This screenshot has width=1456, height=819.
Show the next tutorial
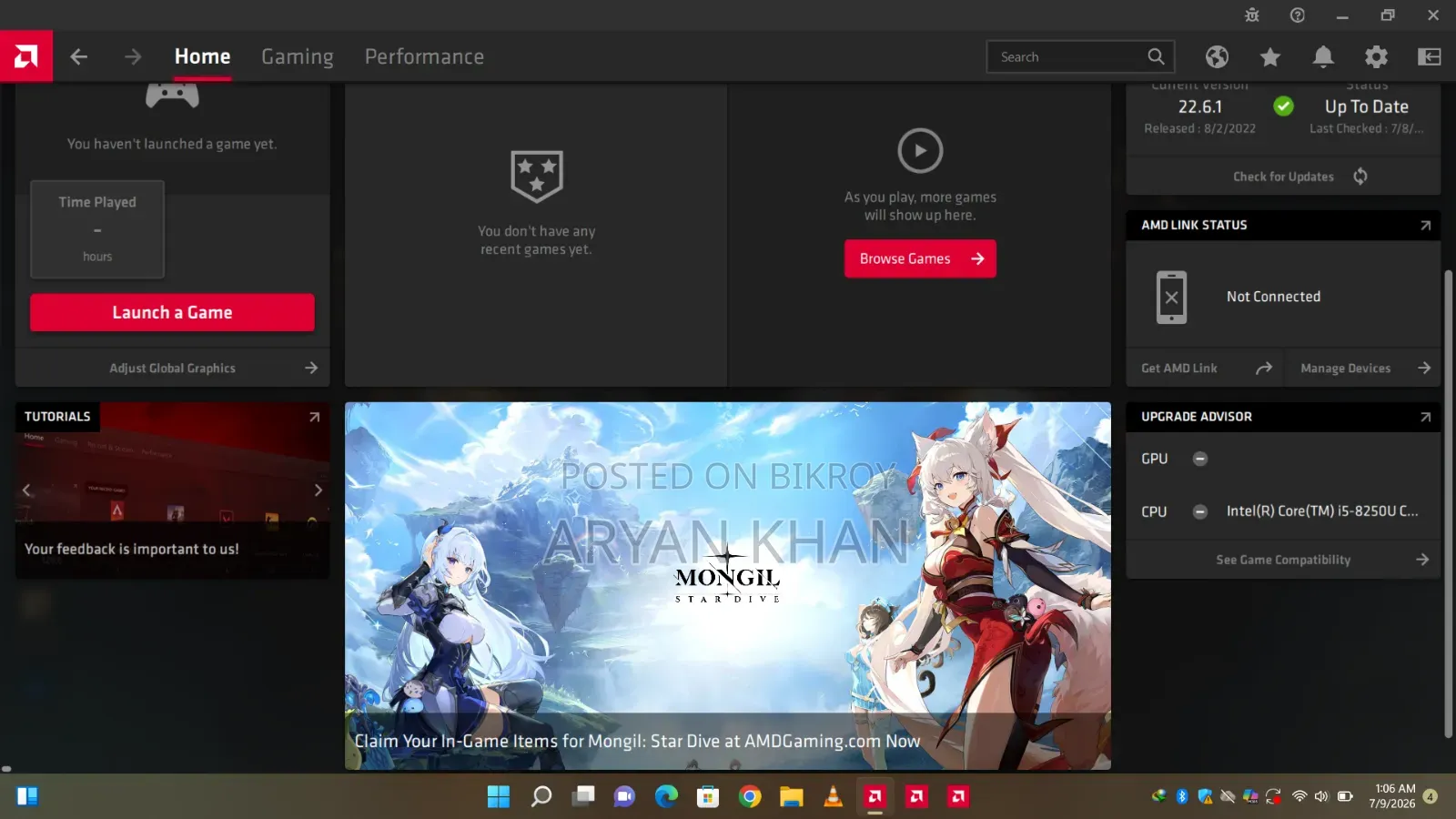(x=318, y=490)
